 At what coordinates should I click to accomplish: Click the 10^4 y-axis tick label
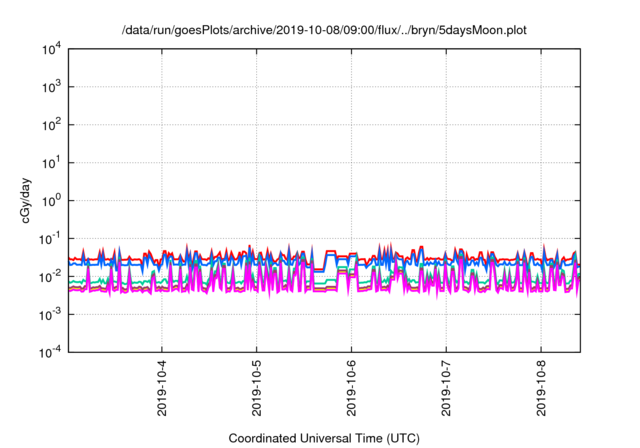coord(51,49)
